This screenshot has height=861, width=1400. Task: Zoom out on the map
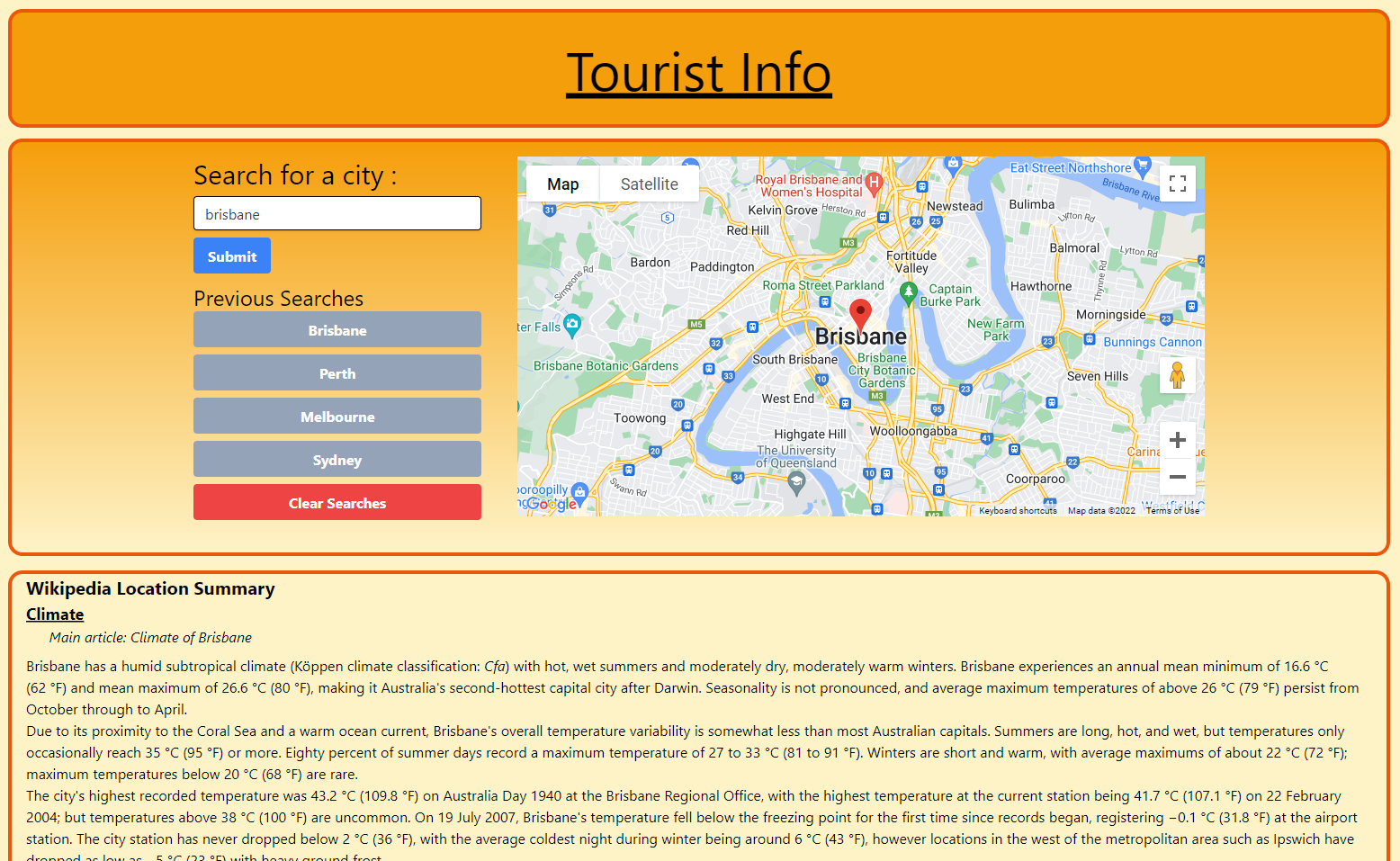1177,477
